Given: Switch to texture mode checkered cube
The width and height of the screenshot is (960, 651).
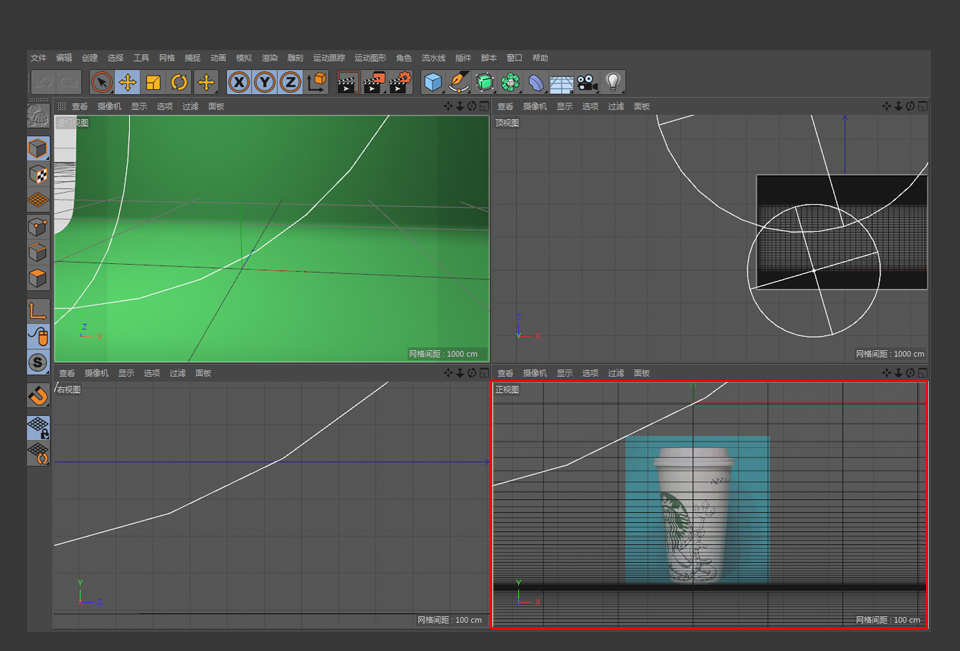Looking at the screenshot, I should point(38,175).
